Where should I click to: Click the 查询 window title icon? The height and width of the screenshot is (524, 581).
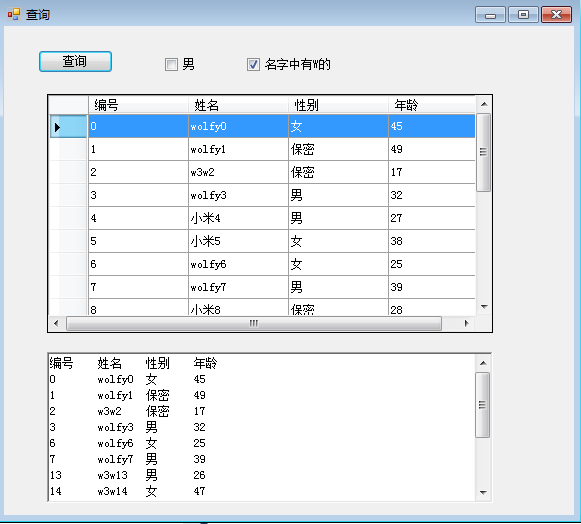click(14, 14)
